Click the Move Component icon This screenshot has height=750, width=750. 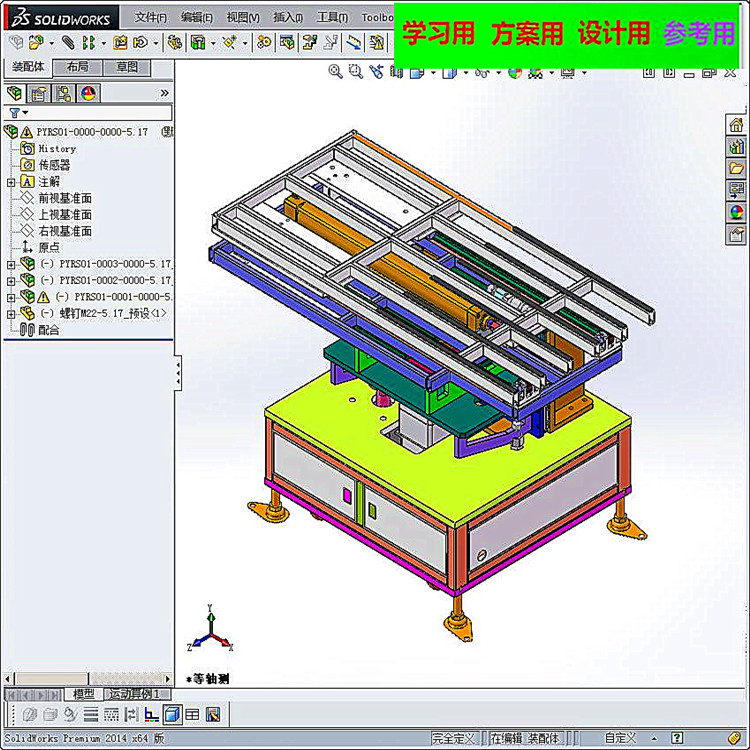point(141,43)
